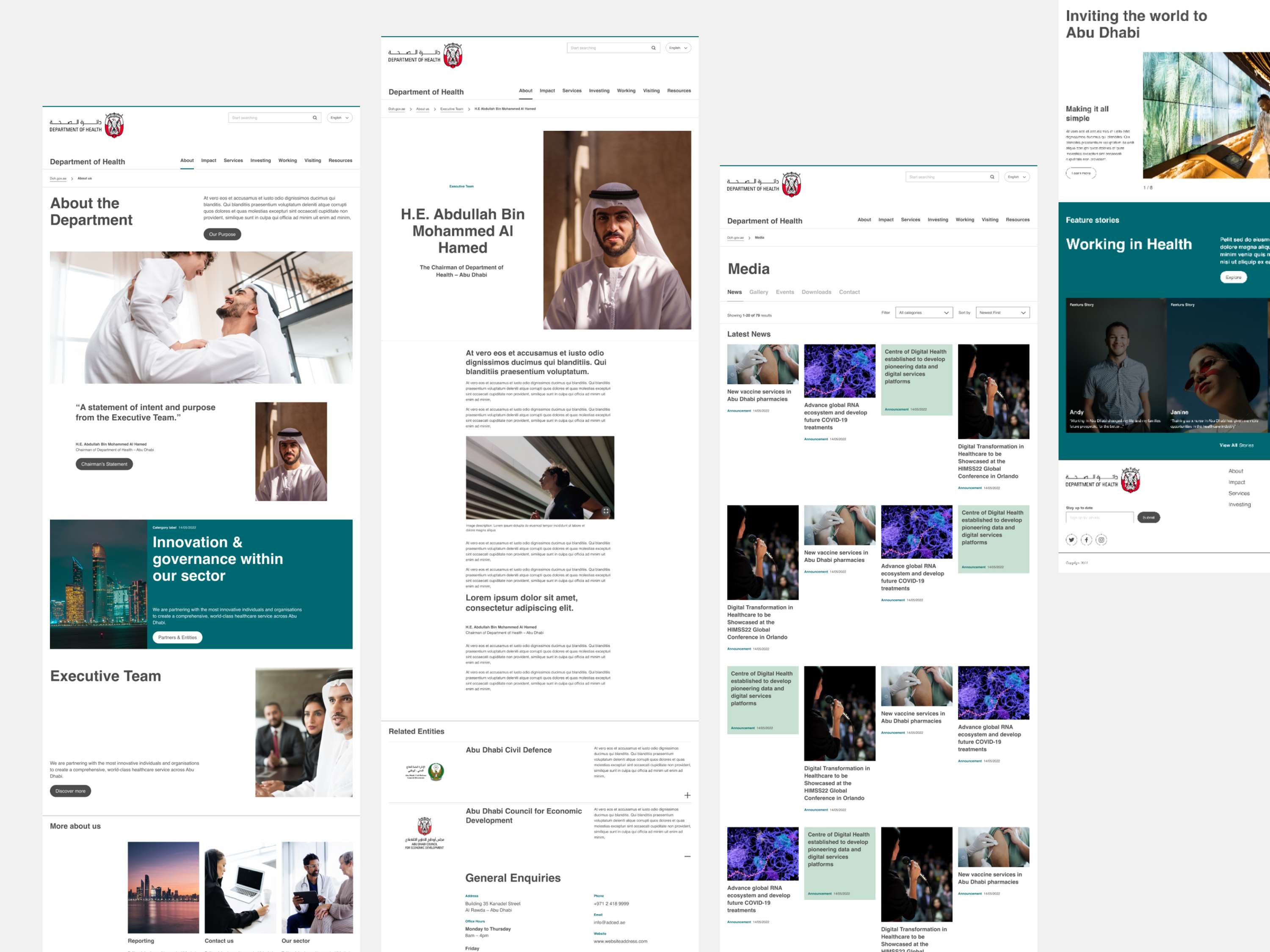Click the email sign-up field in footer
The width and height of the screenshot is (1270, 952).
(1099, 517)
